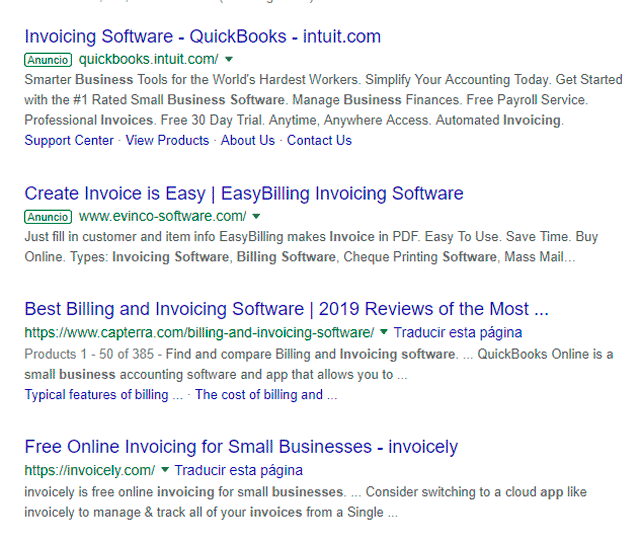Open the Invoicing Software - QuickBooks result title
This screenshot has height=543, width=640.
tap(202, 37)
